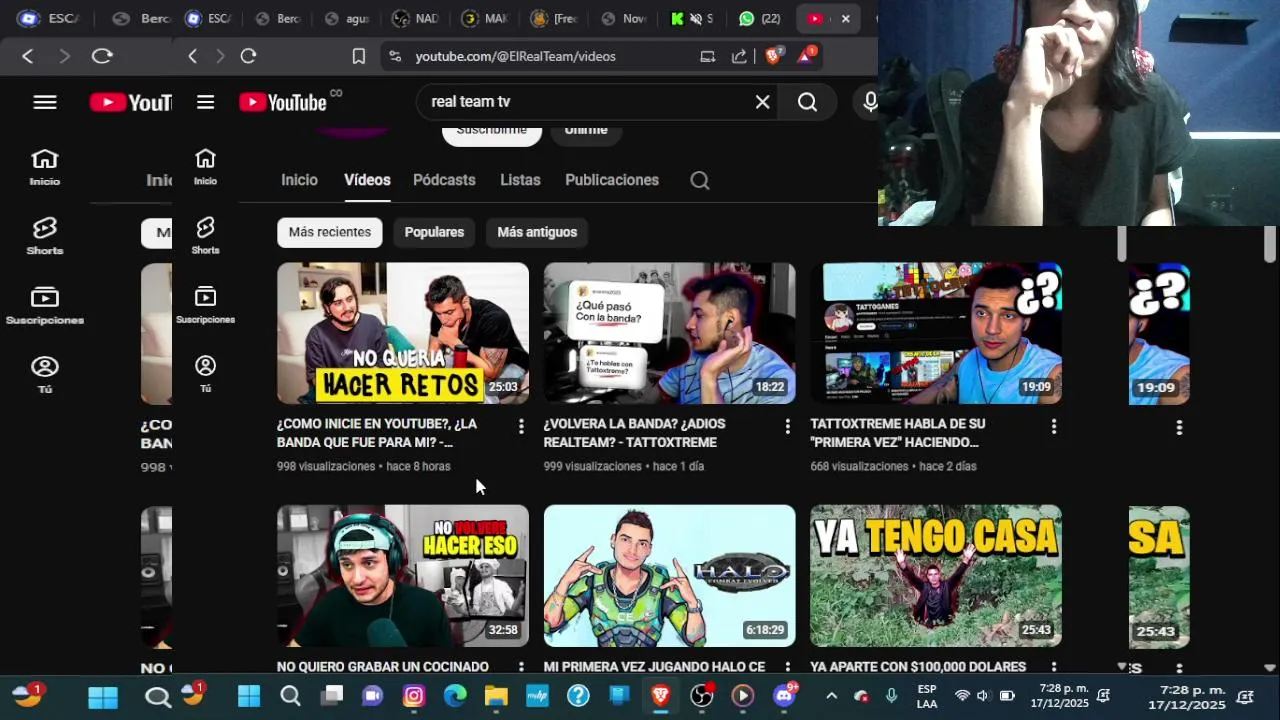Switch to the Vídeos channel tab
The height and width of the screenshot is (720, 1280).
(367, 180)
